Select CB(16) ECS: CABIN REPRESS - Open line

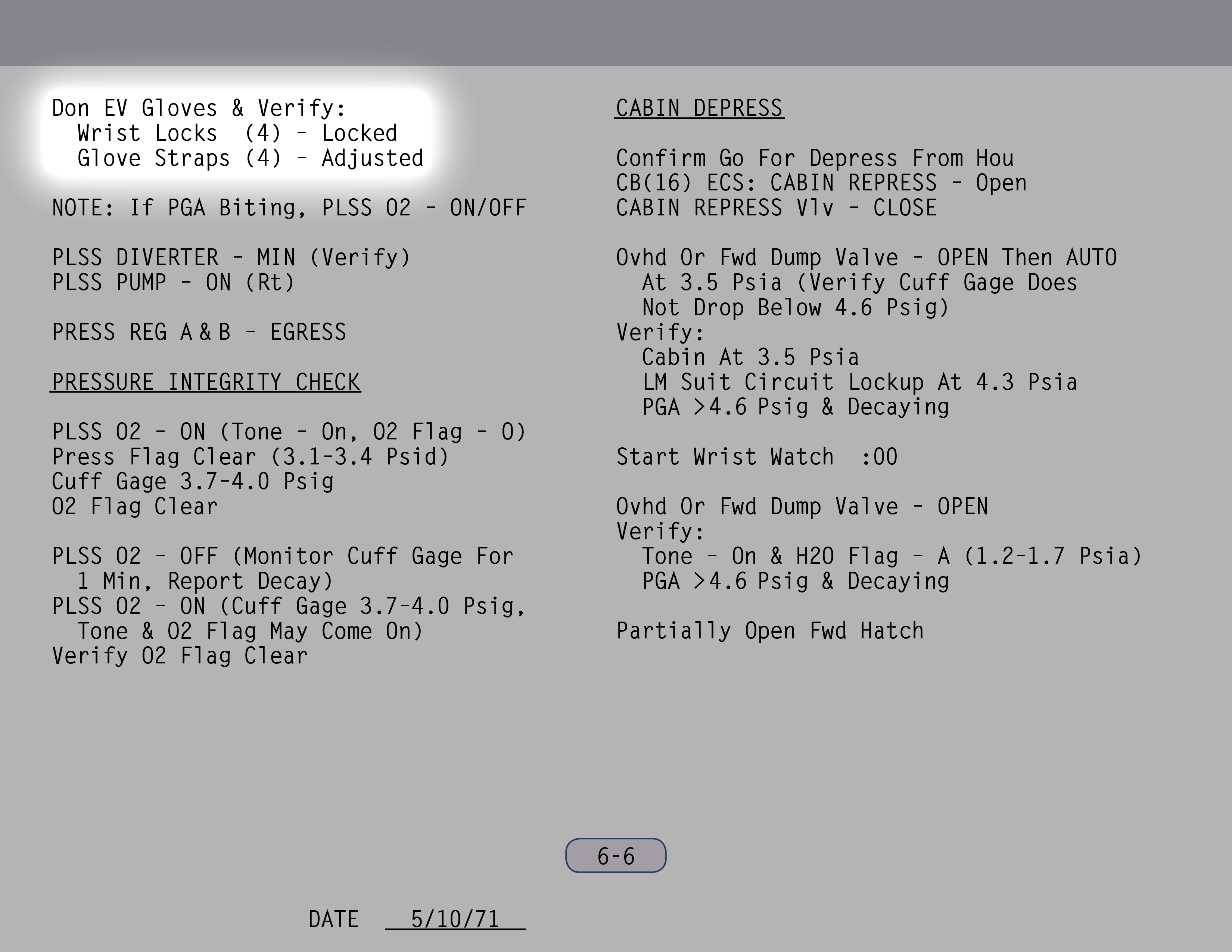coord(821,183)
